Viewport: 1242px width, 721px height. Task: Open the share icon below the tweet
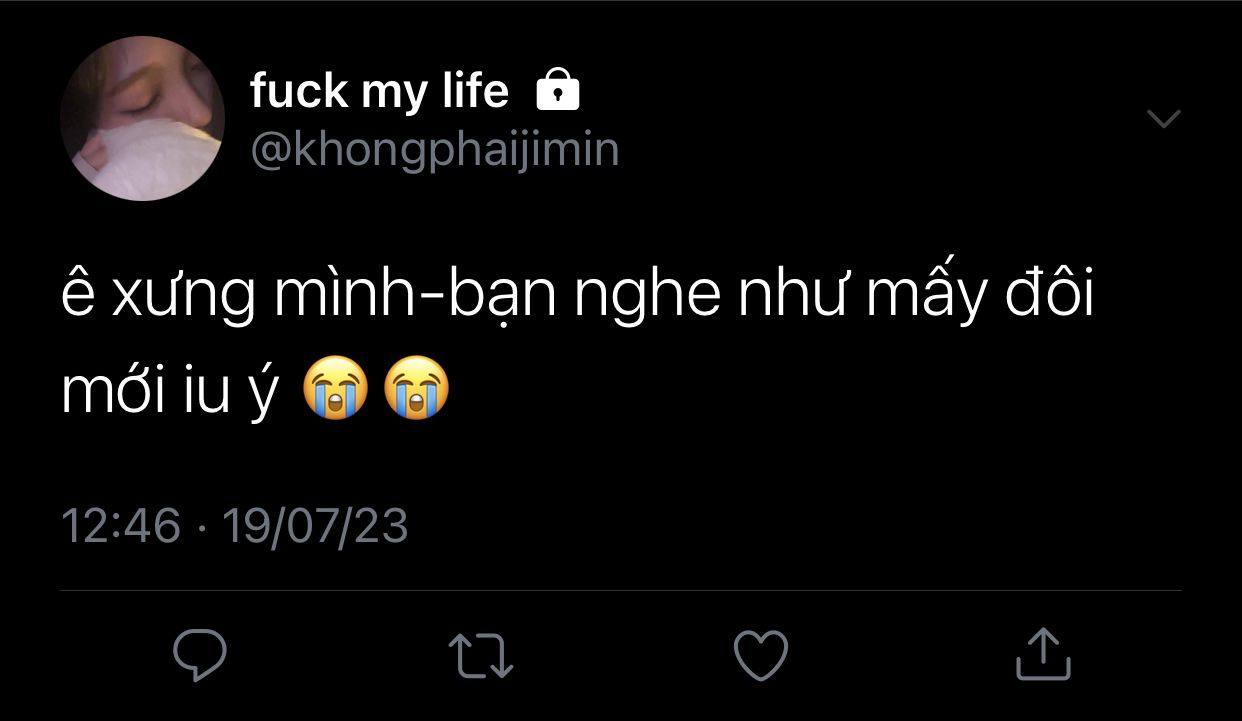tap(1043, 655)
